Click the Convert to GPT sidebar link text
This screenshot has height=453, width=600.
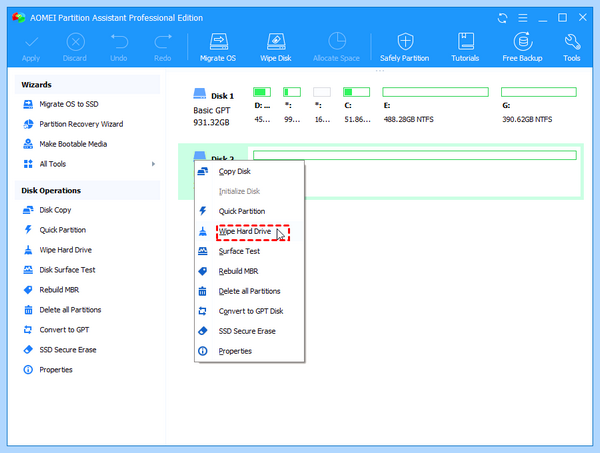pyautogui.click(x=64, y=329)
